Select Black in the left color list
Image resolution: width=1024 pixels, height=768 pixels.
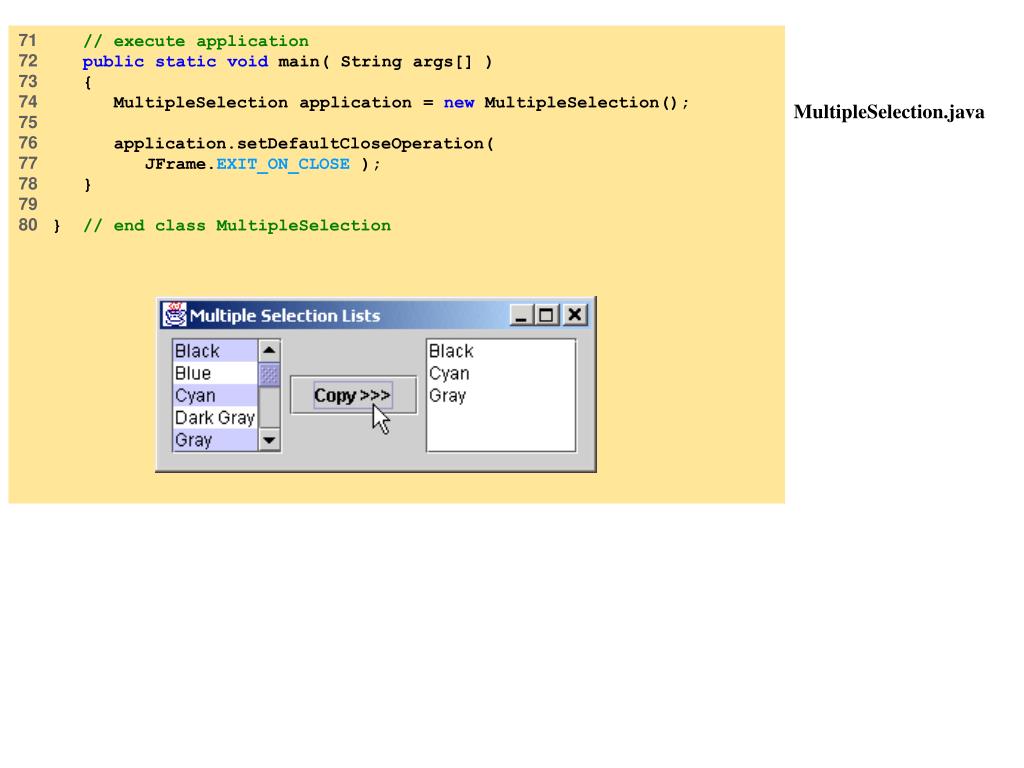click(216, 351)
